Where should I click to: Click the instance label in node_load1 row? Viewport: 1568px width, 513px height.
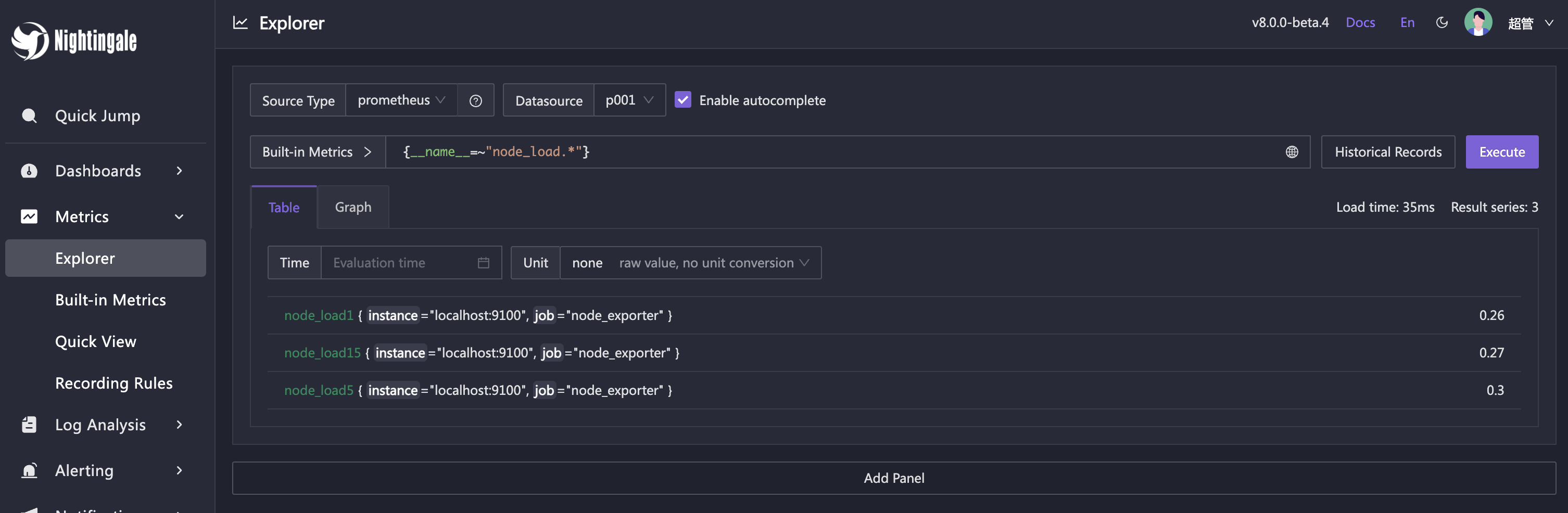pyautogui.click(x=393, y=315)
